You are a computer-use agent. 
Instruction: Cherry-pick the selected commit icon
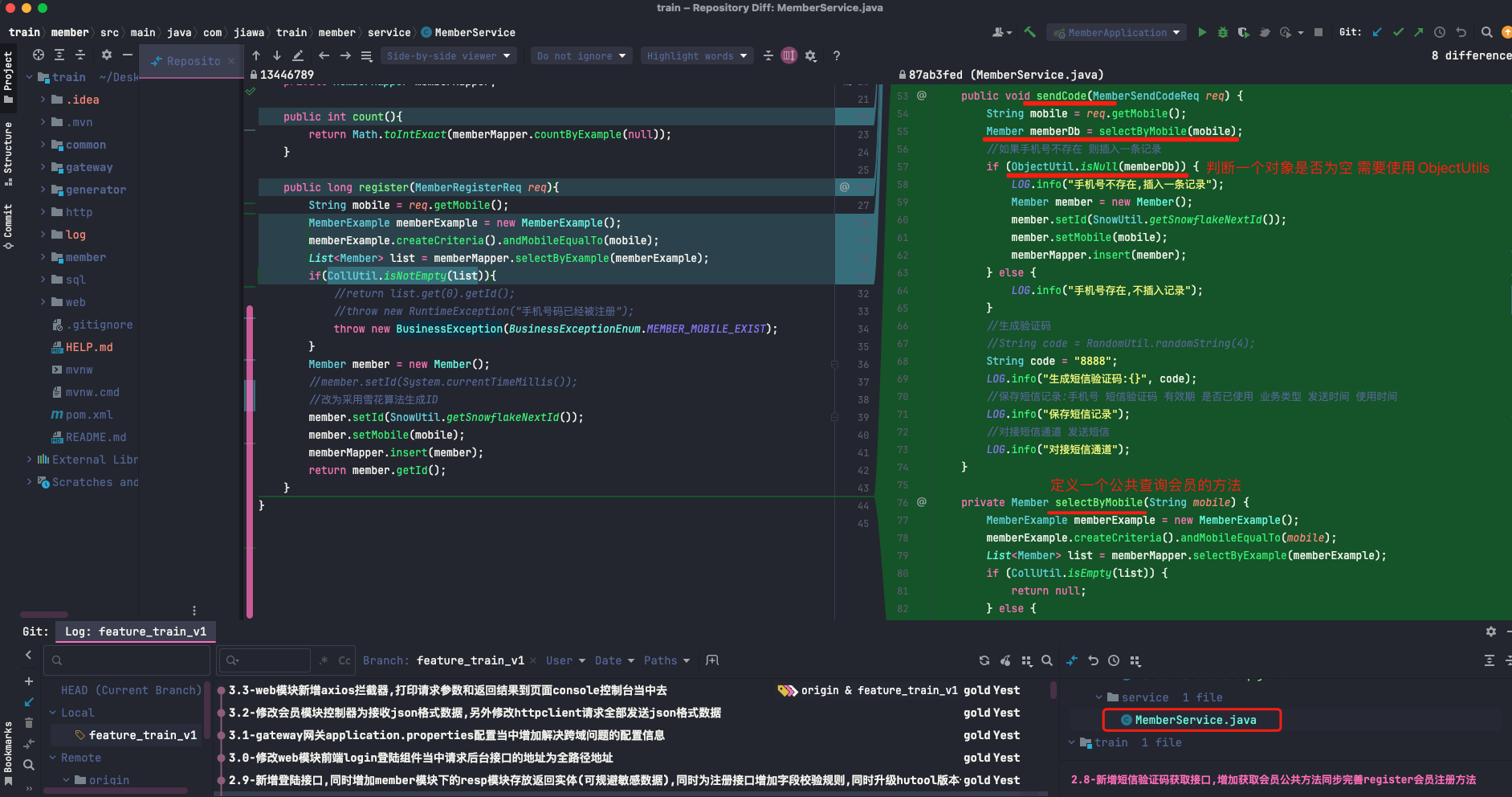(1005, 660)
